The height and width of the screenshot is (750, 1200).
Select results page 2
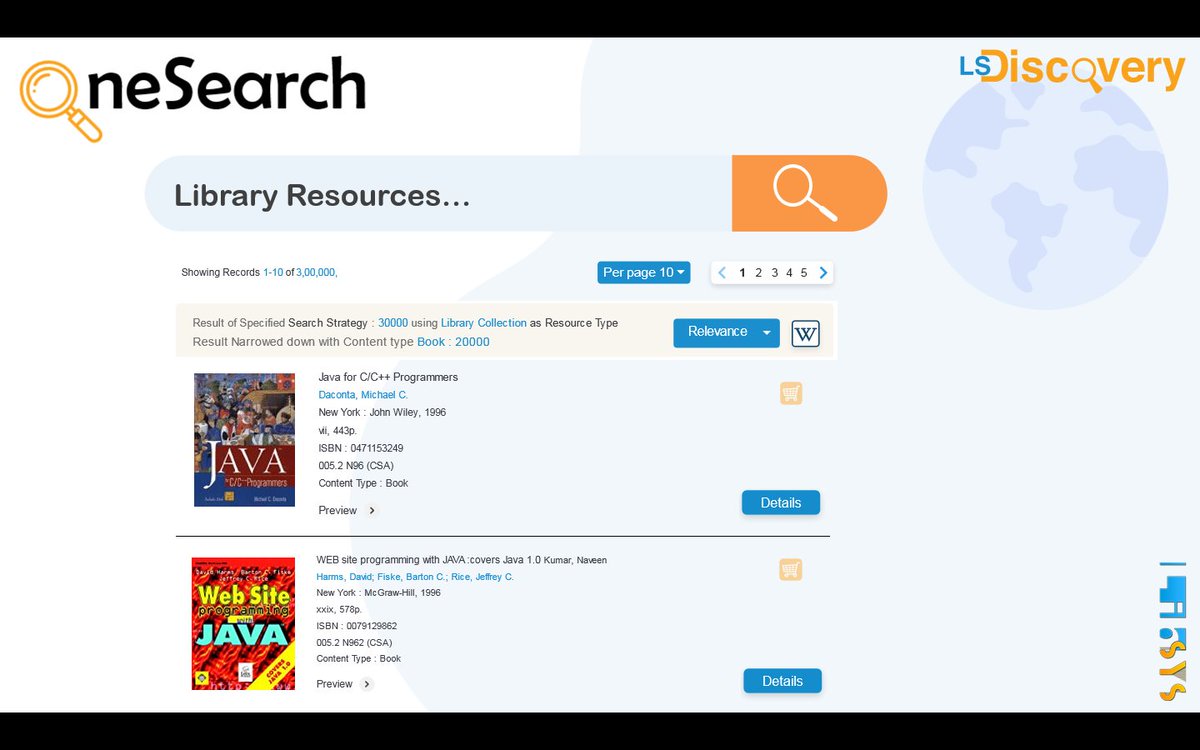pyautogui.click(x=758, y=272)
